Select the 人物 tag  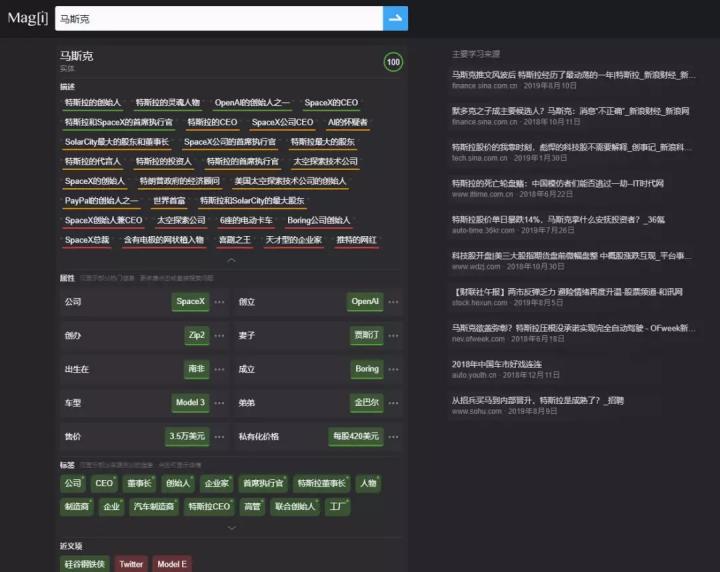(368, 483)
